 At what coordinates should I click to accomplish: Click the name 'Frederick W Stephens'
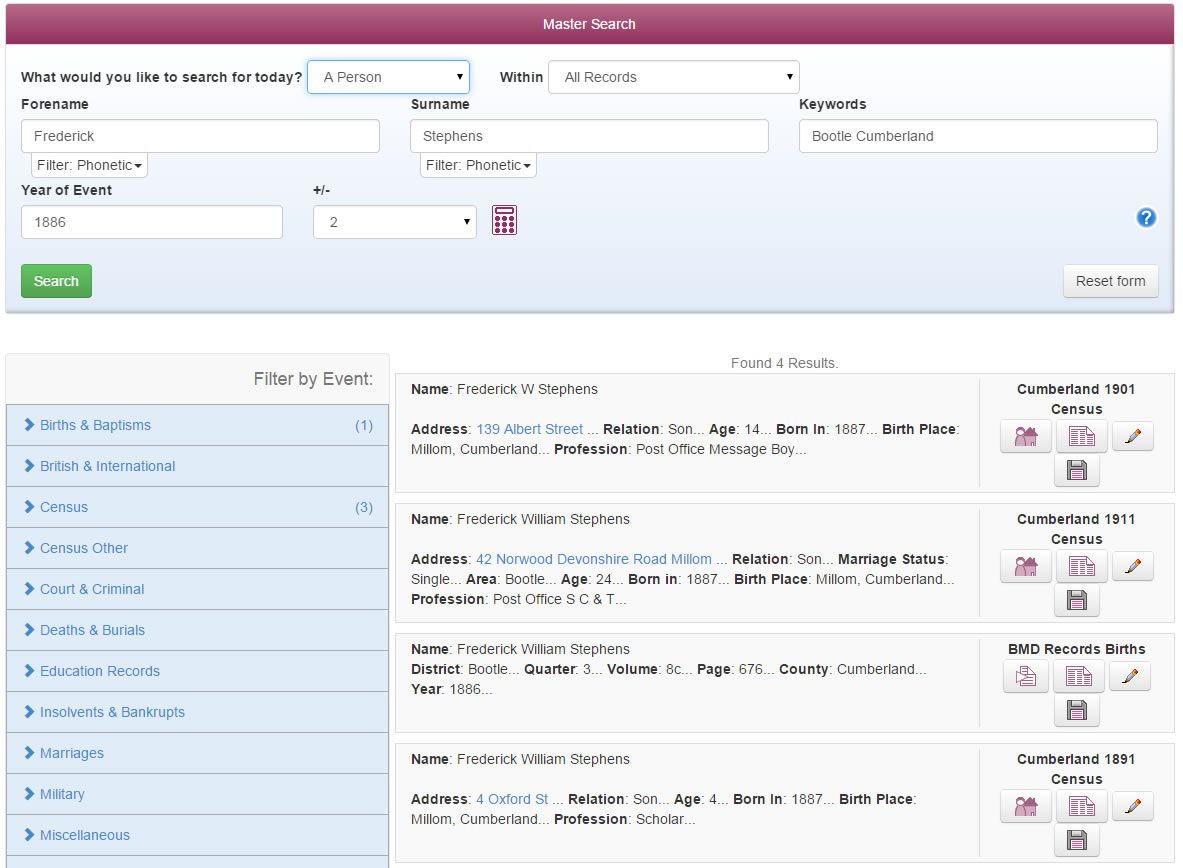[x=527, y=389]
